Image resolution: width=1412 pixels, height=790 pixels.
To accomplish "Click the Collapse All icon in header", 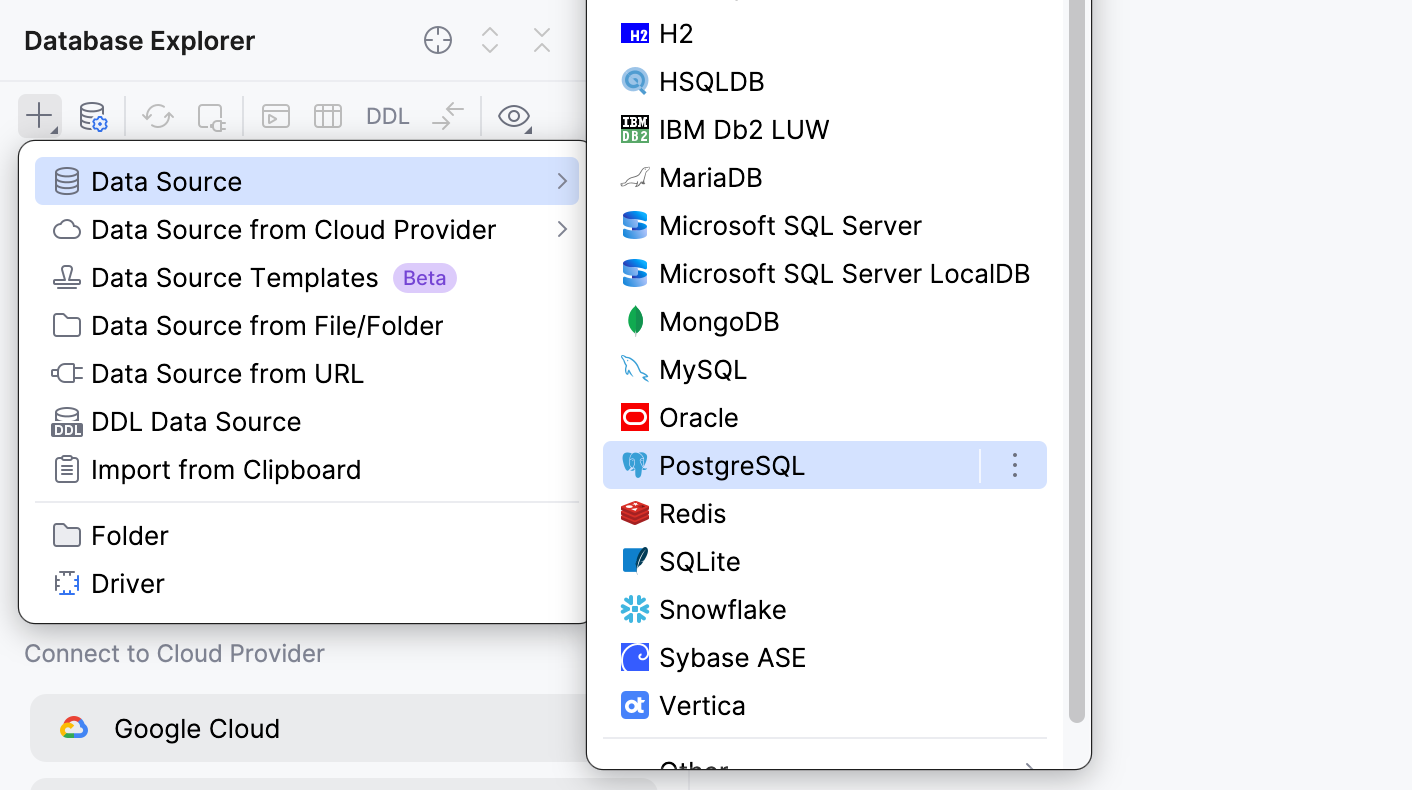I will 542,40.
